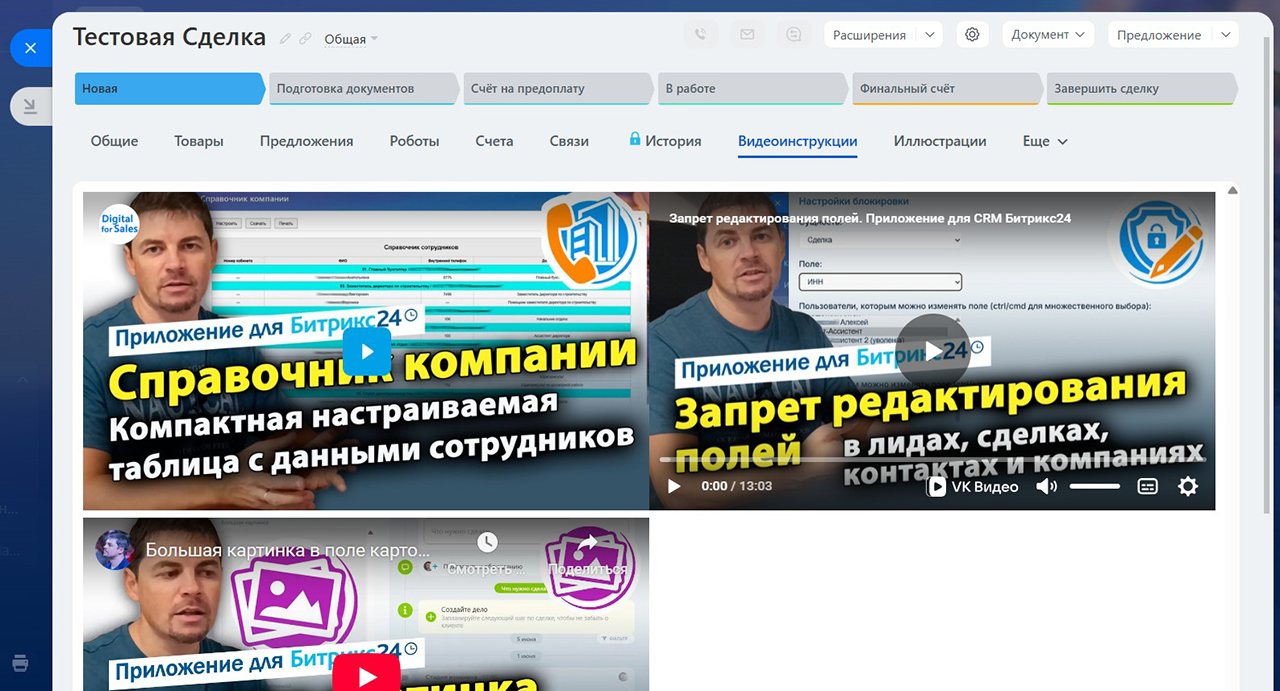Screen dimensions: 1280x691
Task: Expand the arrow next to Расширения
Action: (929, 34)
